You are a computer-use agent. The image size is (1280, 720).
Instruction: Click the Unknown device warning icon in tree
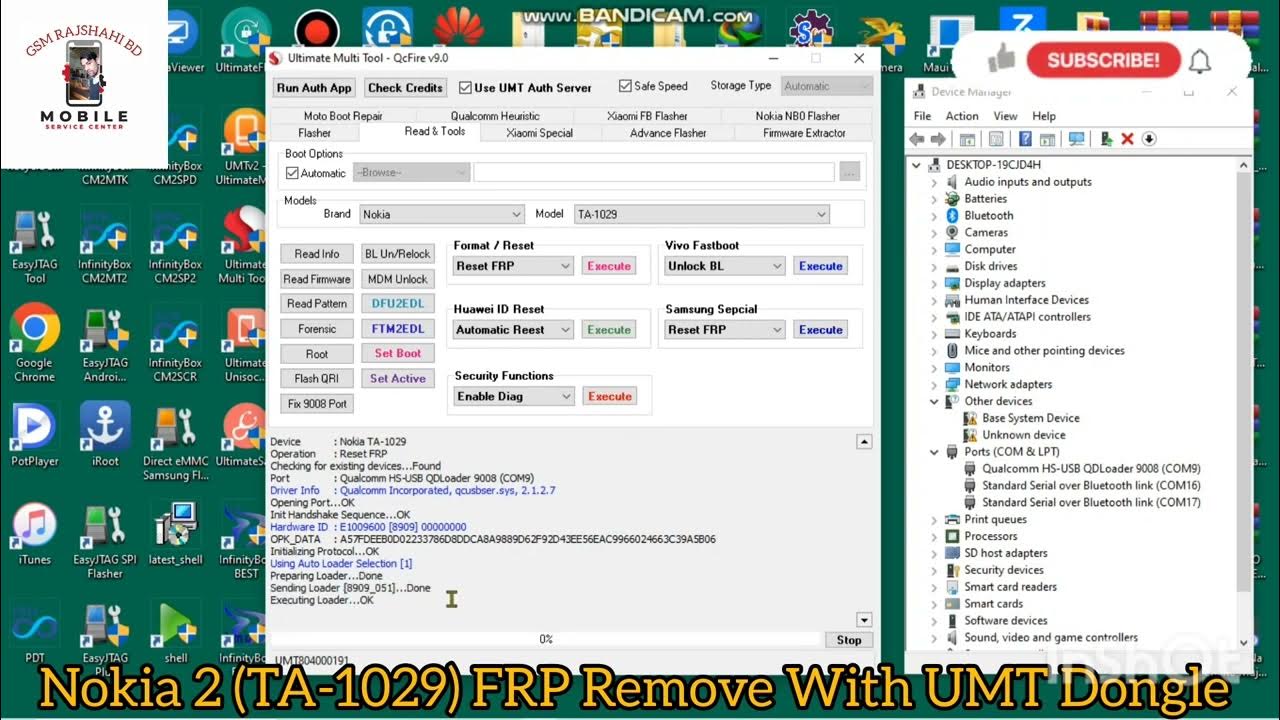[x=970, y=435]
